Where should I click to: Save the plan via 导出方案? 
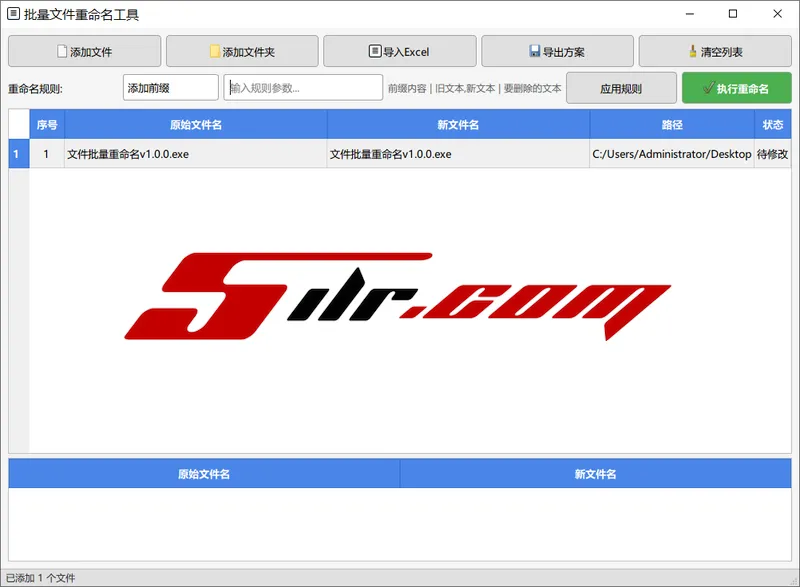(x=557, y=51)
